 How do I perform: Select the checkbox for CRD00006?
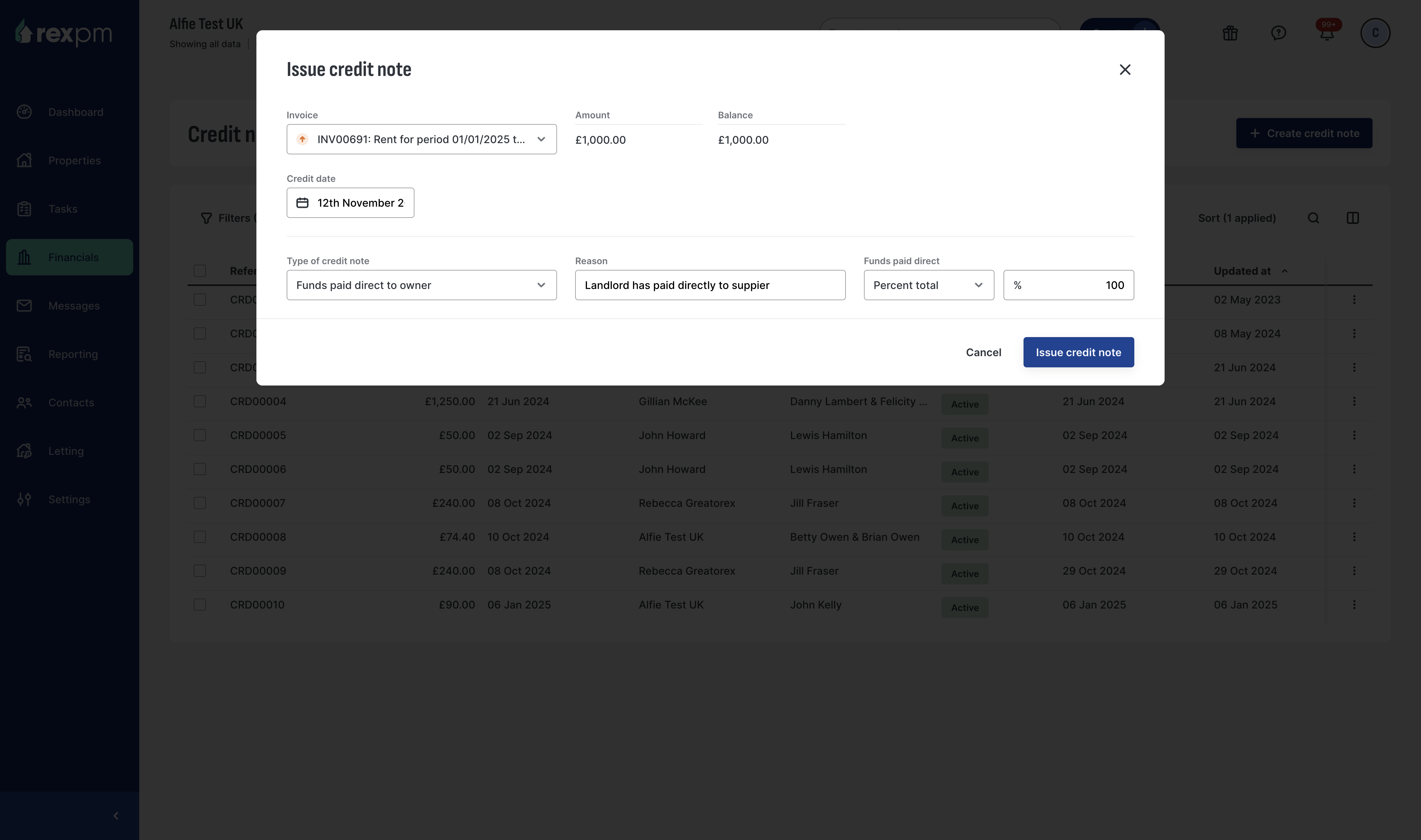[x=200, y=469]
